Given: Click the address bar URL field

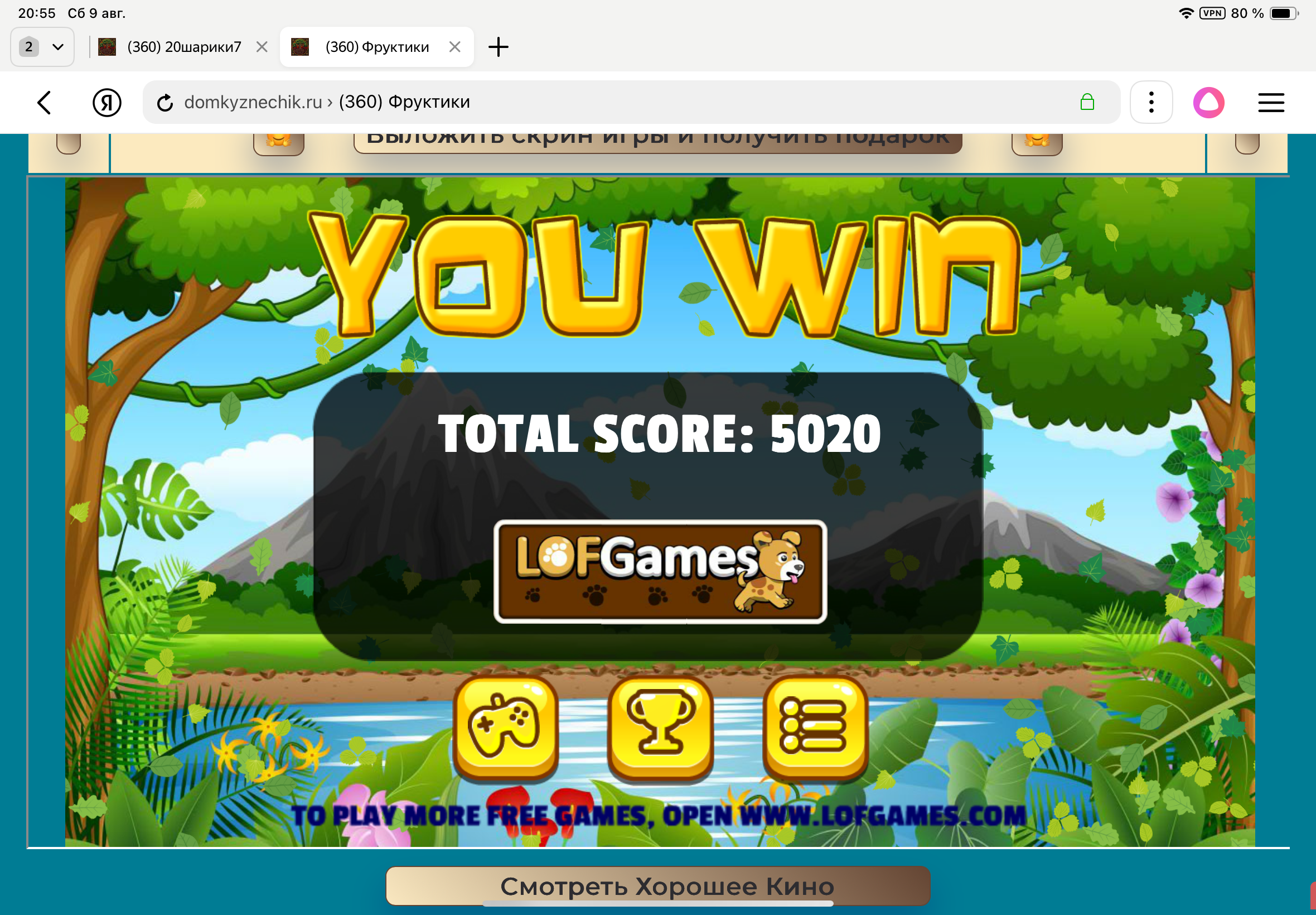Looking at the screenshot, I should click(630, 102).
